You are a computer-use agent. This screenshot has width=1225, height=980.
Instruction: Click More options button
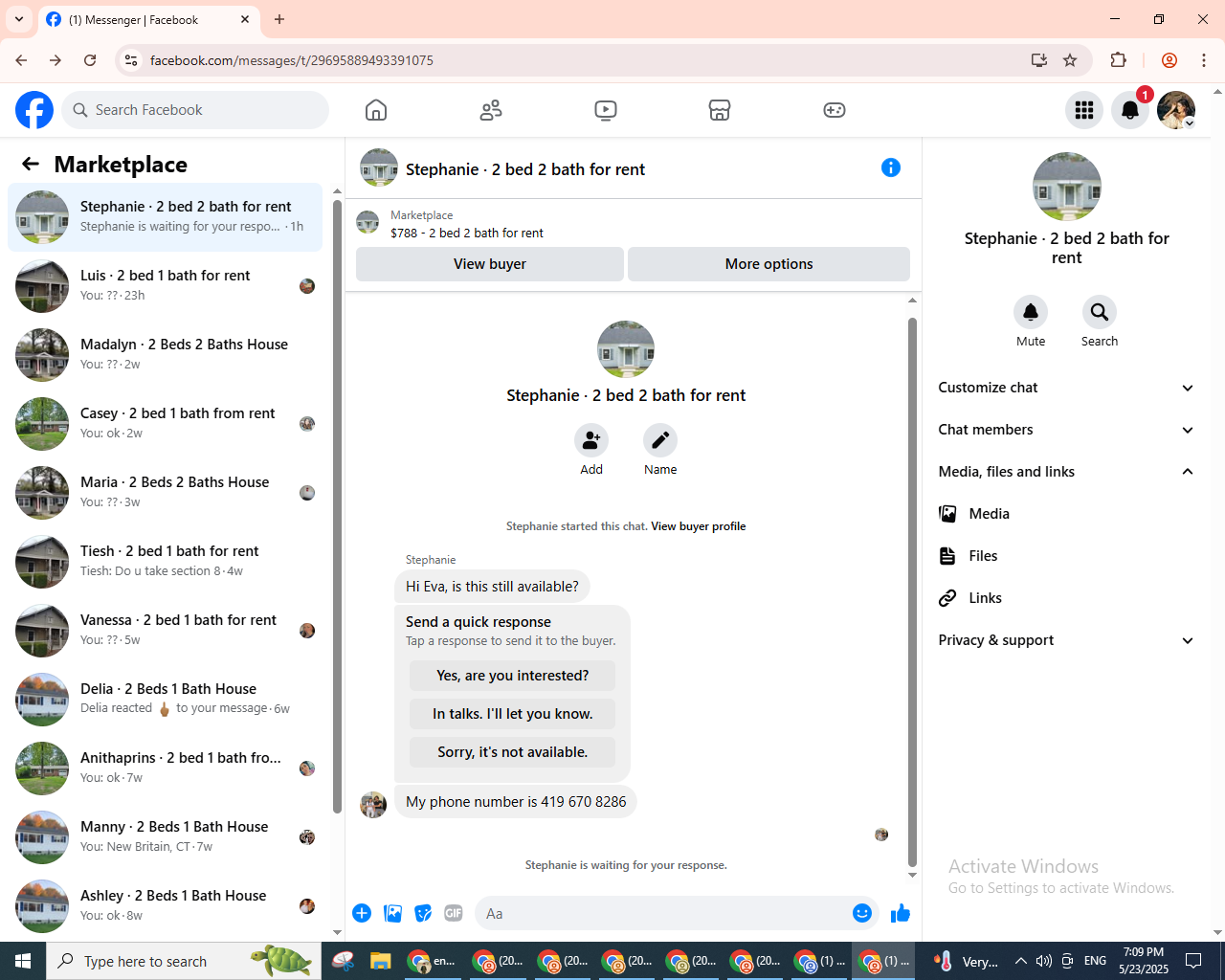click(768, 264)
